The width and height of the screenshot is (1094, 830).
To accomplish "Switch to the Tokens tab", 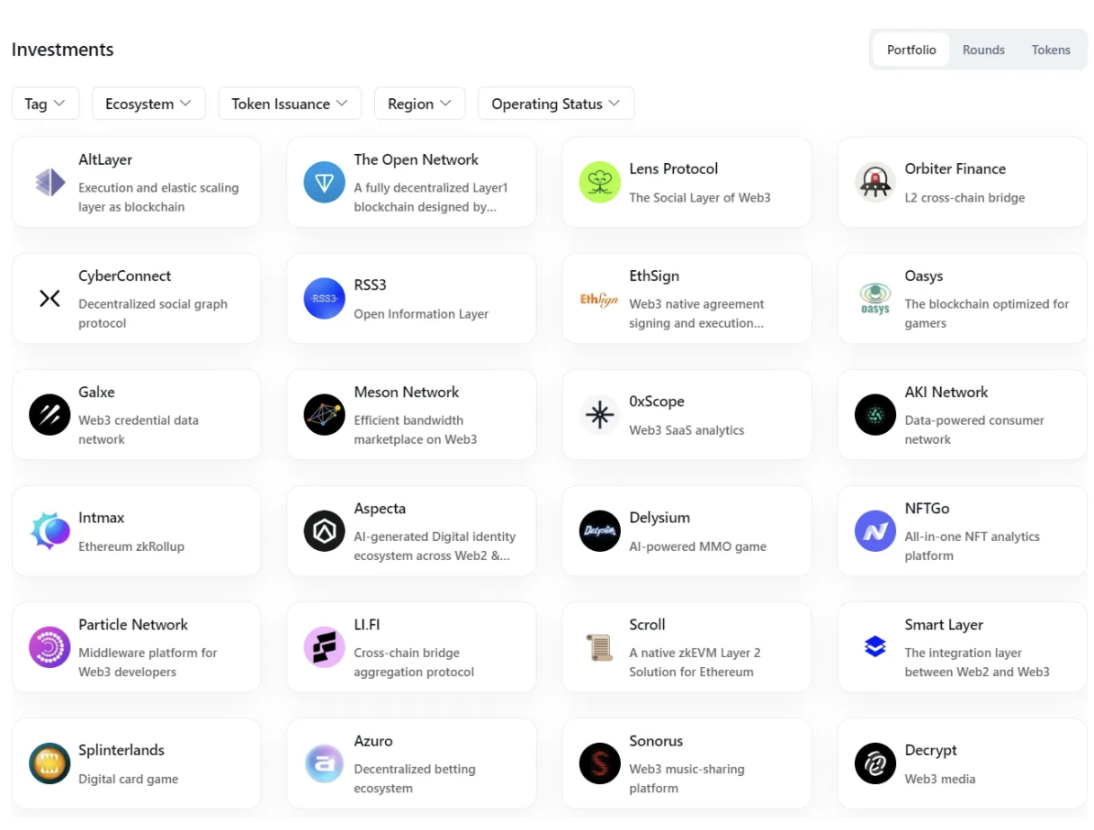I will 1050,50.
